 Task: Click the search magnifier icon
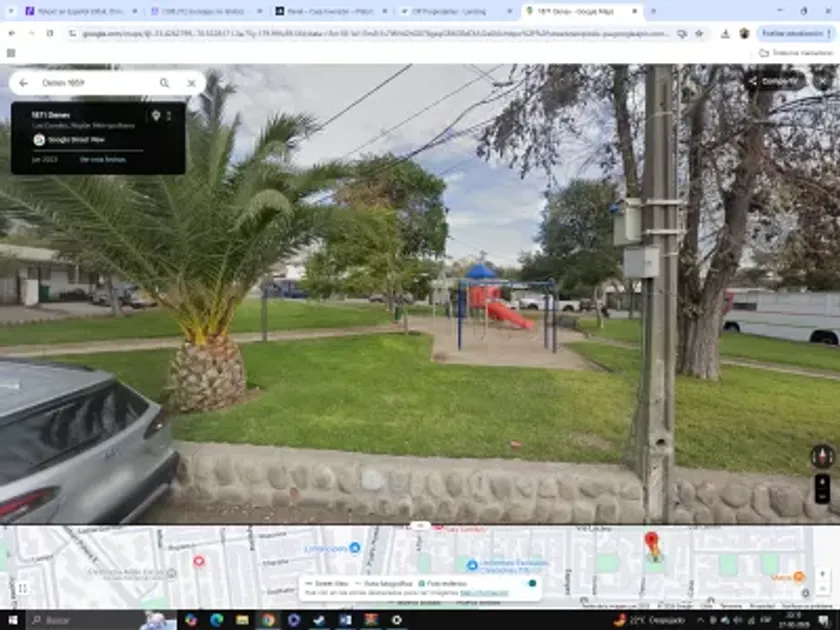(164, 83)
